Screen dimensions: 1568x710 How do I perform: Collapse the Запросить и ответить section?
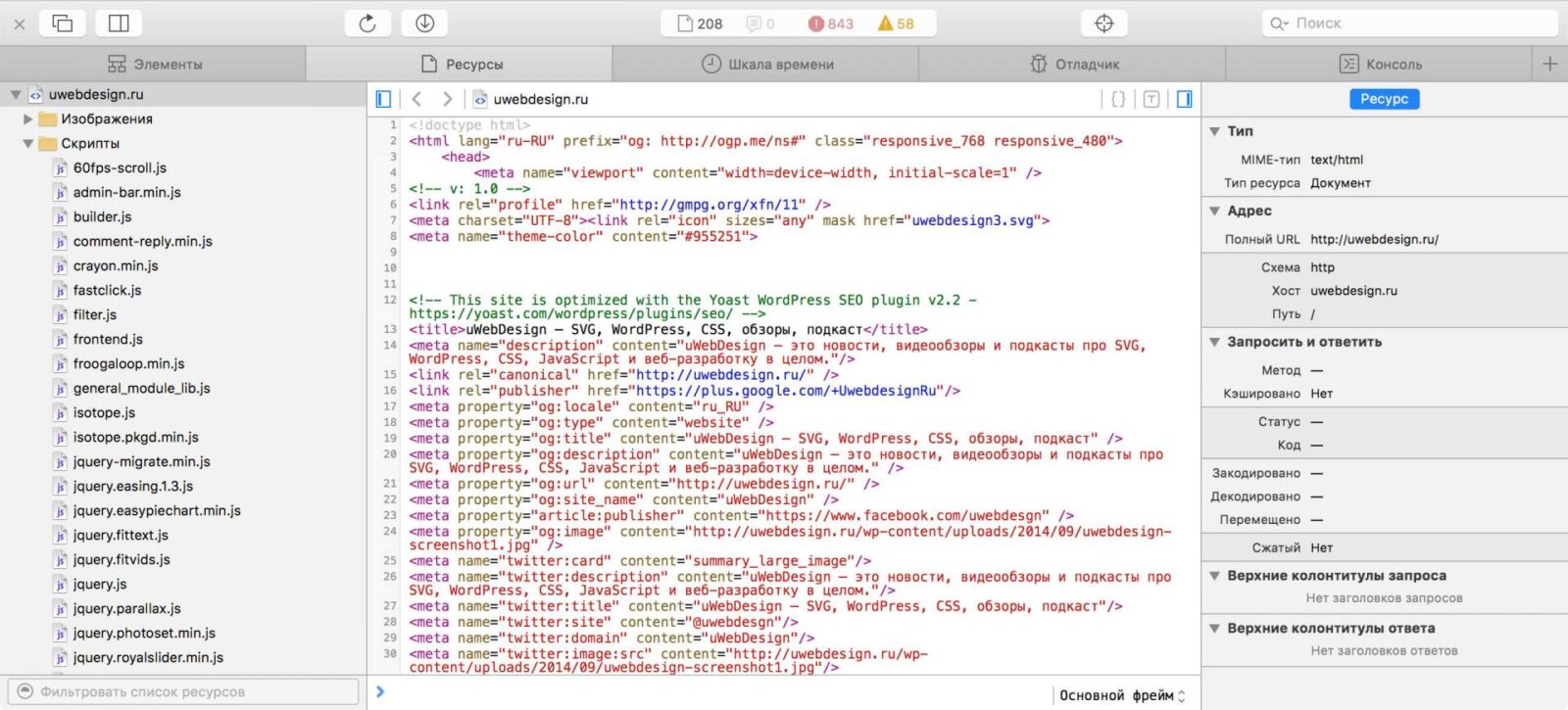pos(1214,343)
